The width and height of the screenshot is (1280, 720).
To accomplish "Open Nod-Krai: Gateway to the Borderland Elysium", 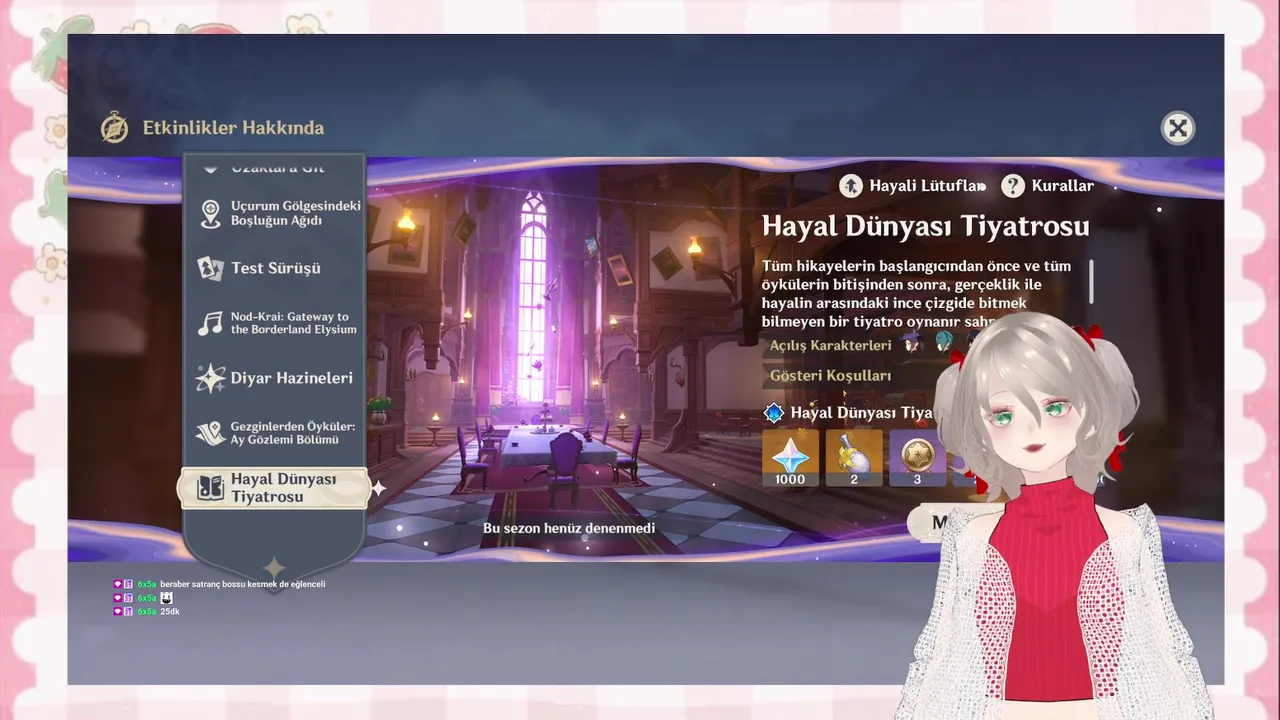I will (x=276, y=323).
